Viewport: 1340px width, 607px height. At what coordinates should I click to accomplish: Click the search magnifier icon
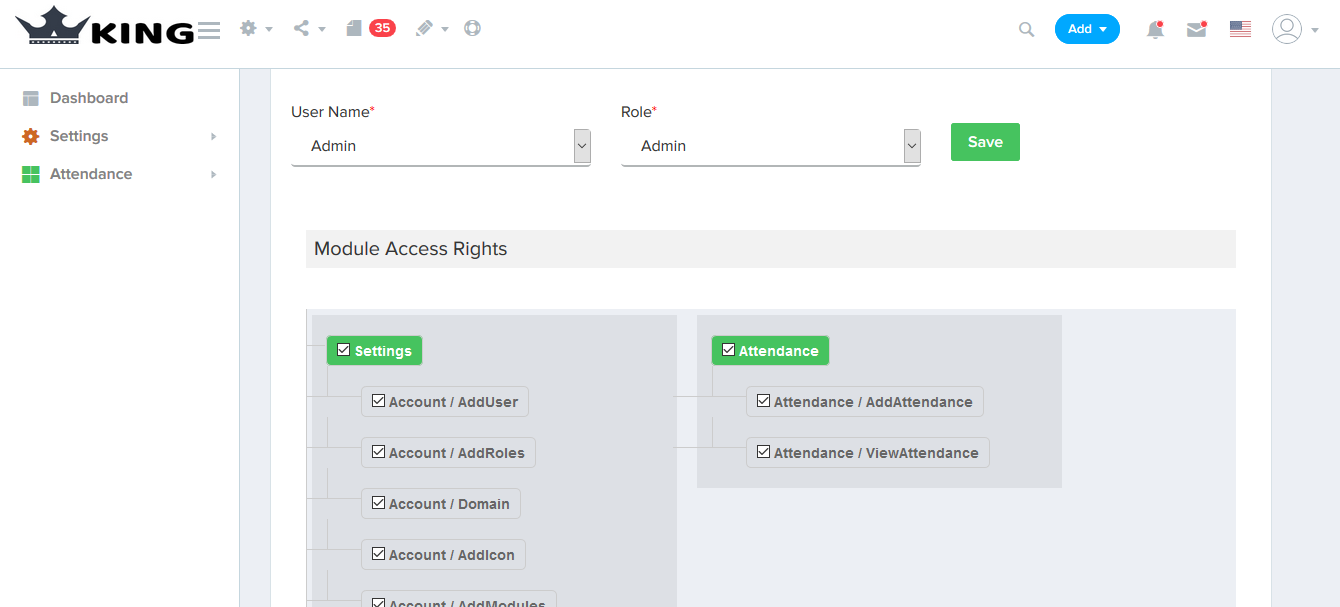(x=1026, y=30)
